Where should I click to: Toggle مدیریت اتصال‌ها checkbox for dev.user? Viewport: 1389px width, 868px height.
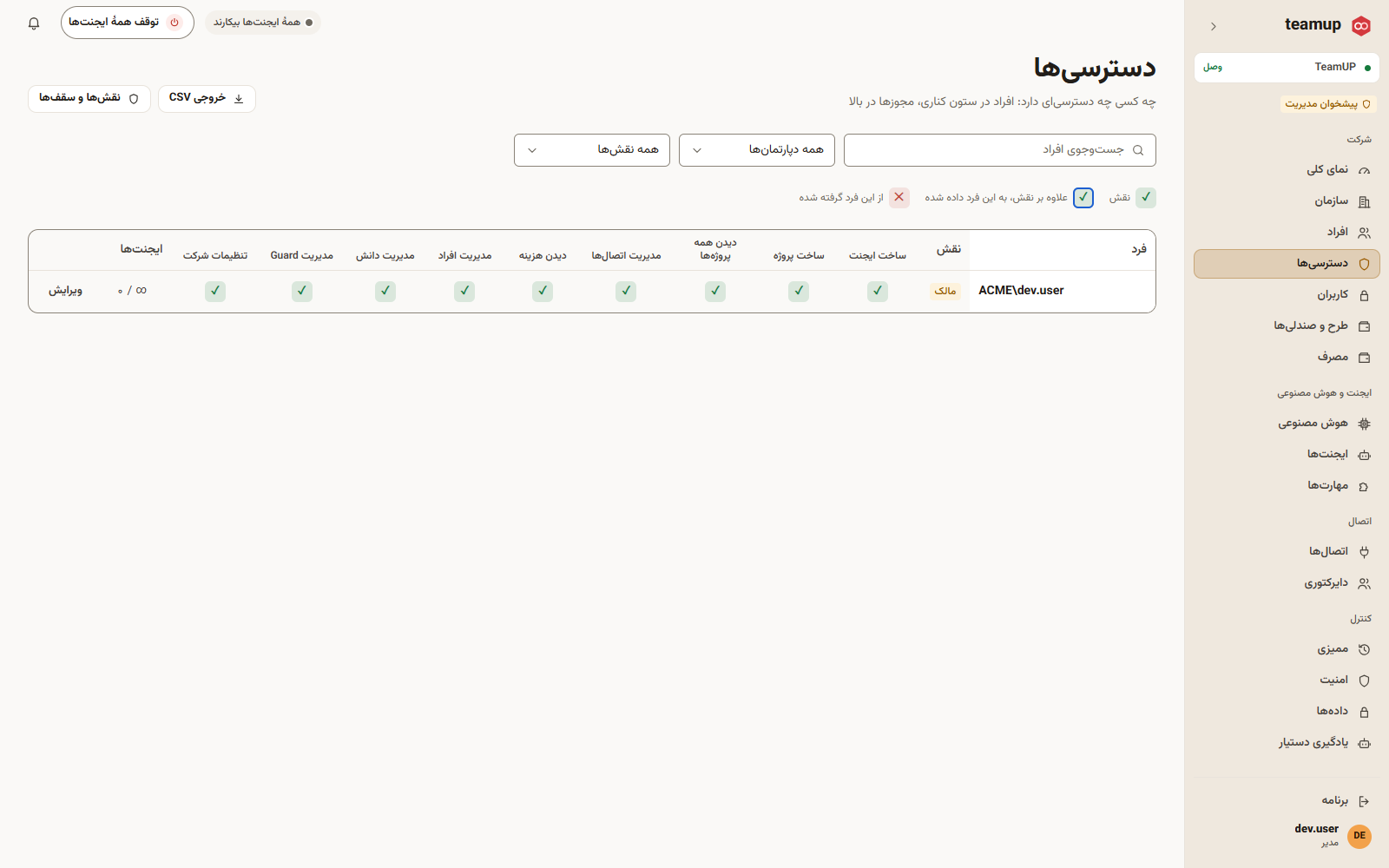click(x=626, y=291)
